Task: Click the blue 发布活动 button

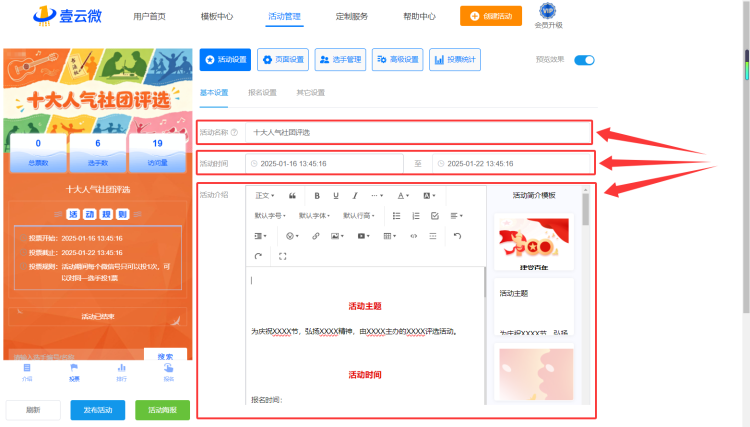Action: 98,410
